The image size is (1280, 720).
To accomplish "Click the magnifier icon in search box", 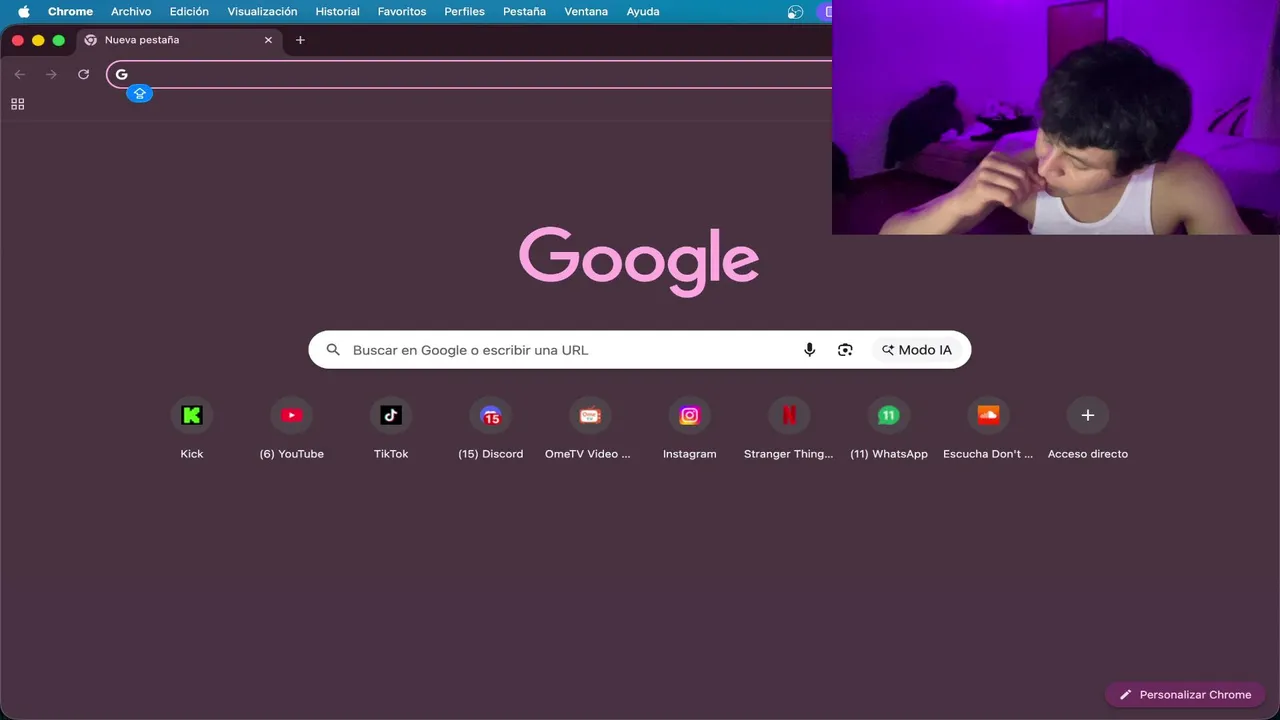I will 333,350.
